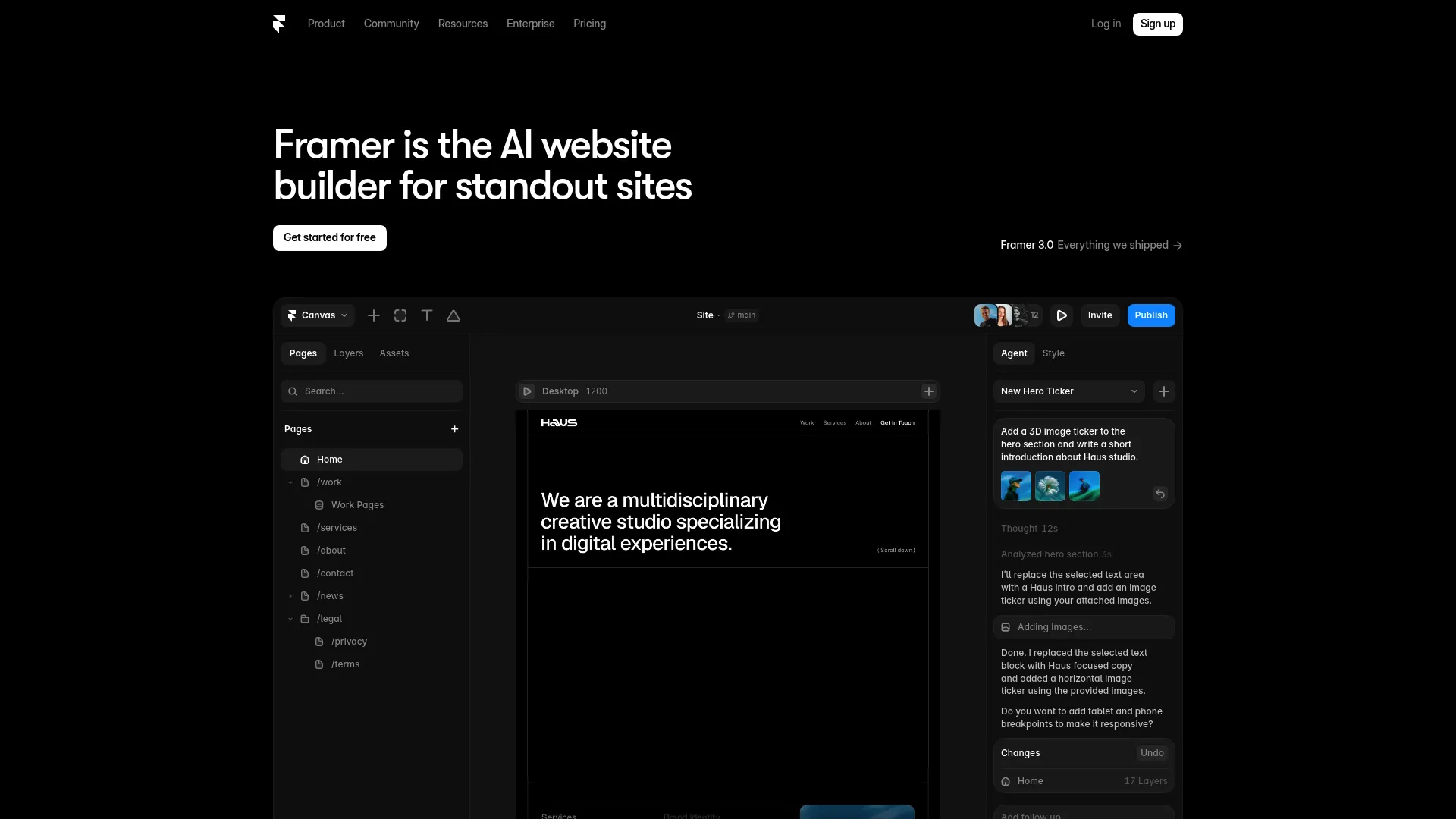The width and height of the screenshot is (1456, 819).
Task: Open the Pricing nav link
Action: pyautogui.click(x=590, y=24)
